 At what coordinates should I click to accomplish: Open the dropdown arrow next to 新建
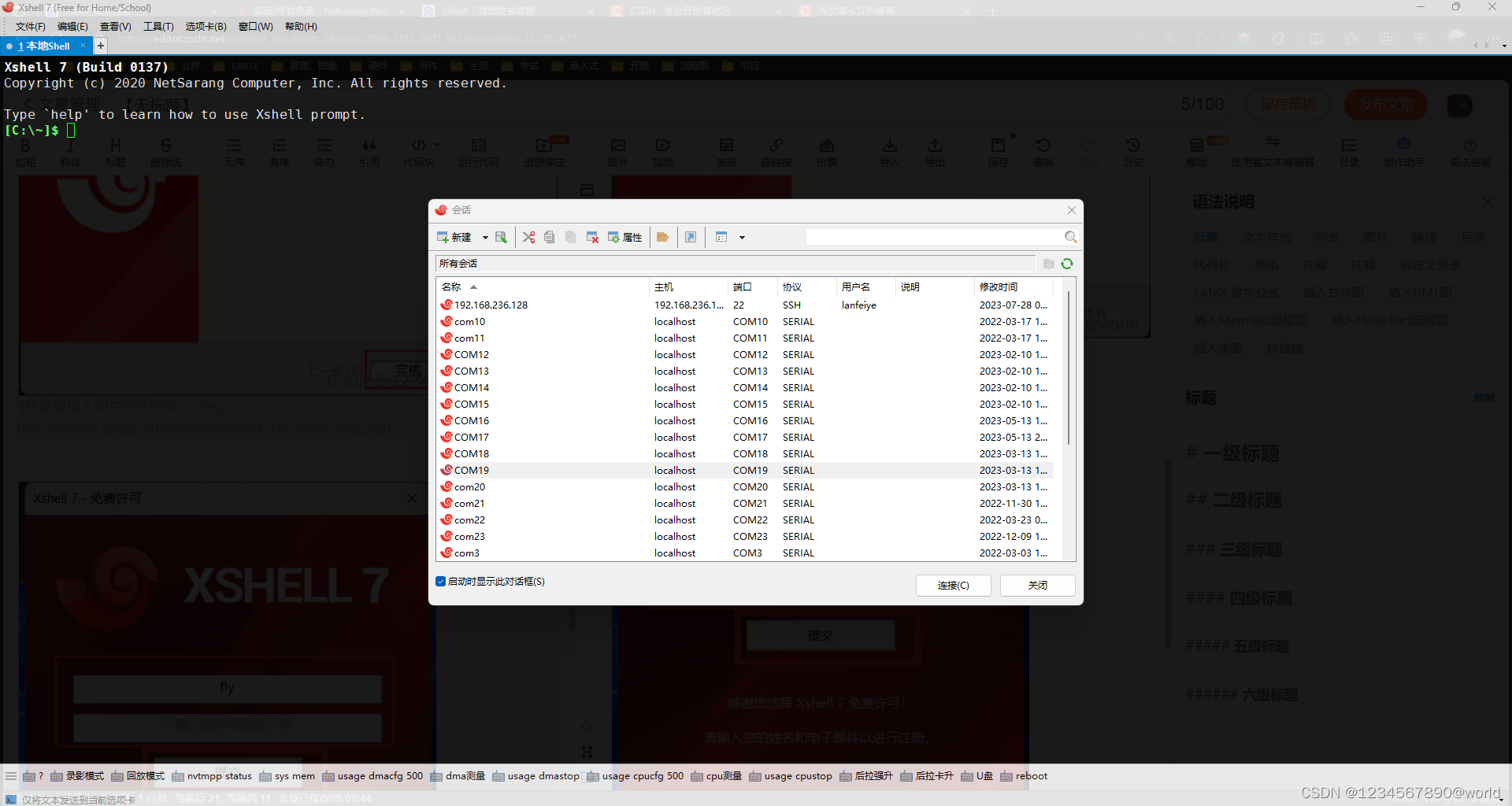point(485,237)
